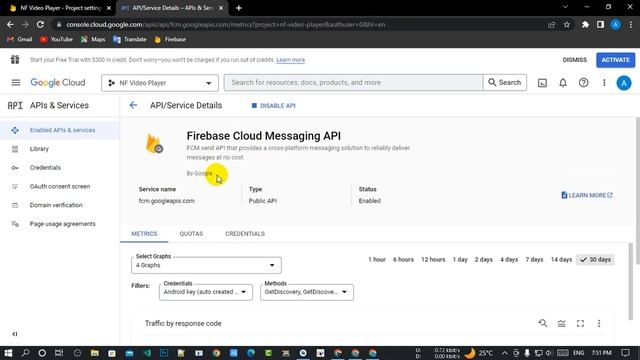Click the Google Cloud logo
This screenshot has height=360, width=640.
pyautogui.click(x=58, y=83)
